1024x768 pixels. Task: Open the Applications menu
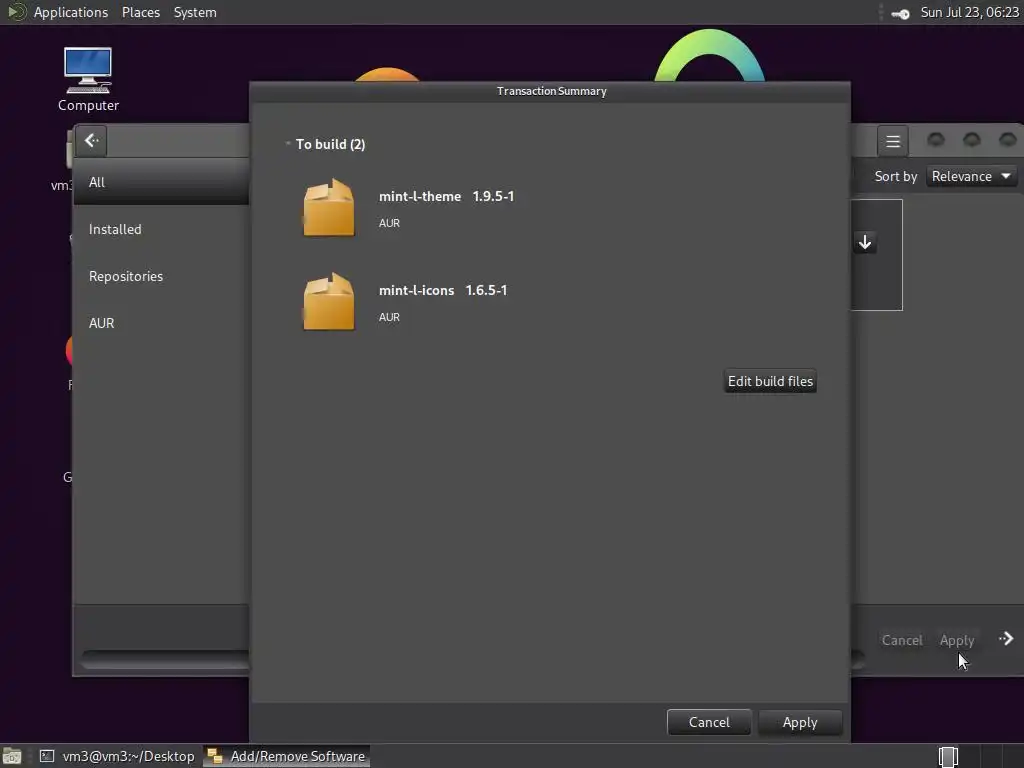click(71, 12)
